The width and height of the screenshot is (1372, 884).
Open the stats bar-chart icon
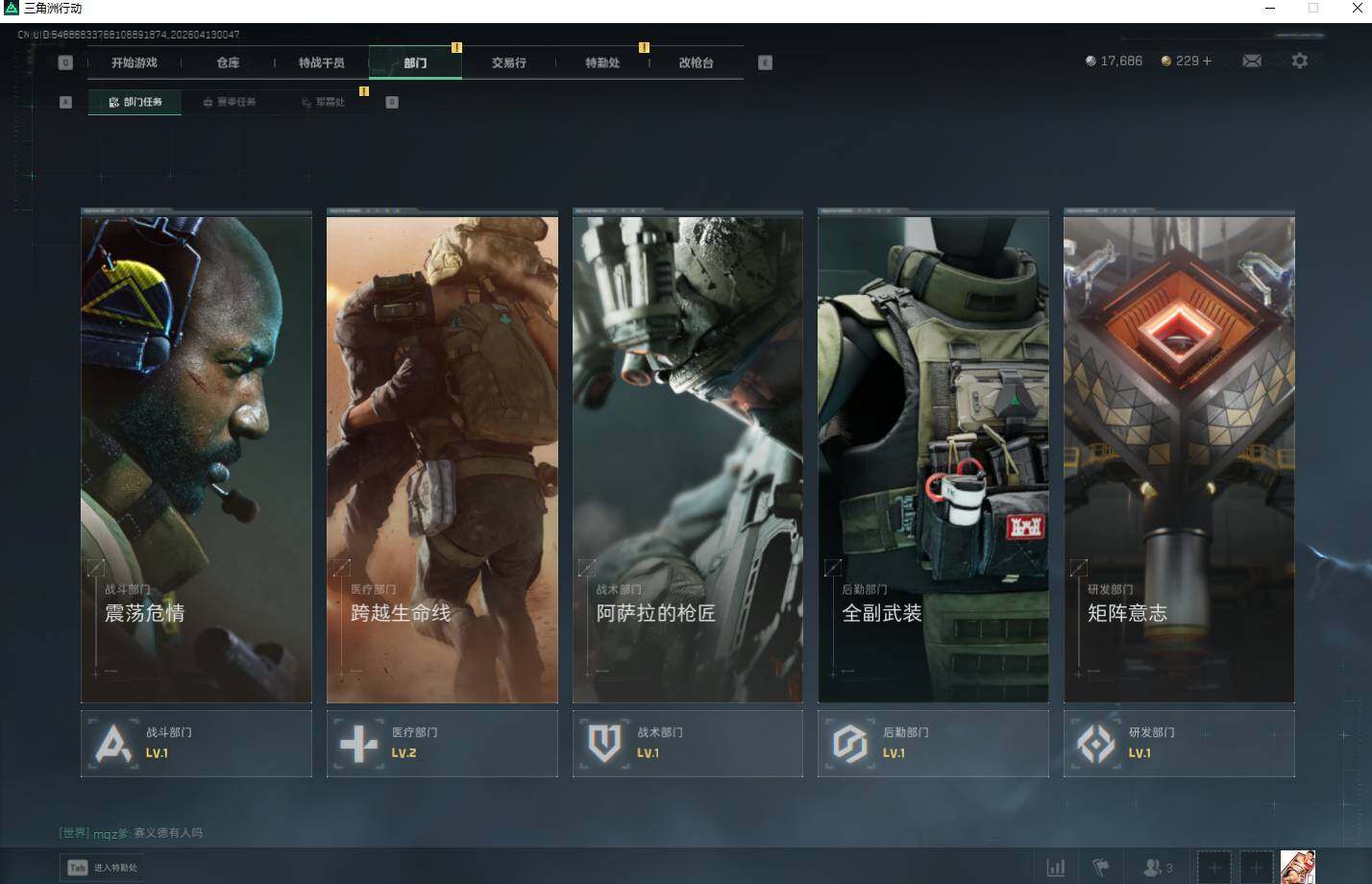coord(1055,868)
